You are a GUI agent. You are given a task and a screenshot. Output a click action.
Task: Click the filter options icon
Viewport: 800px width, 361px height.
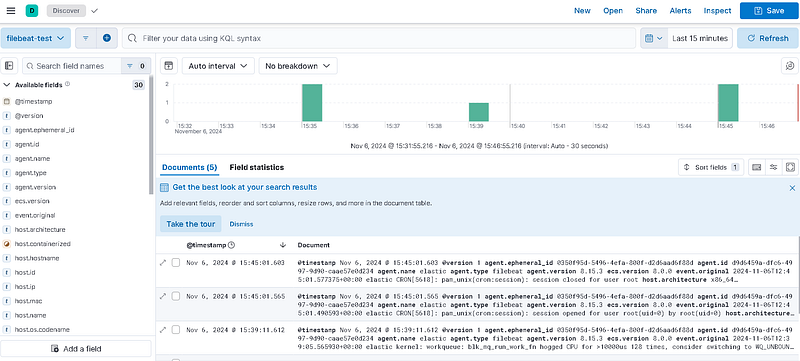[86, 38]
